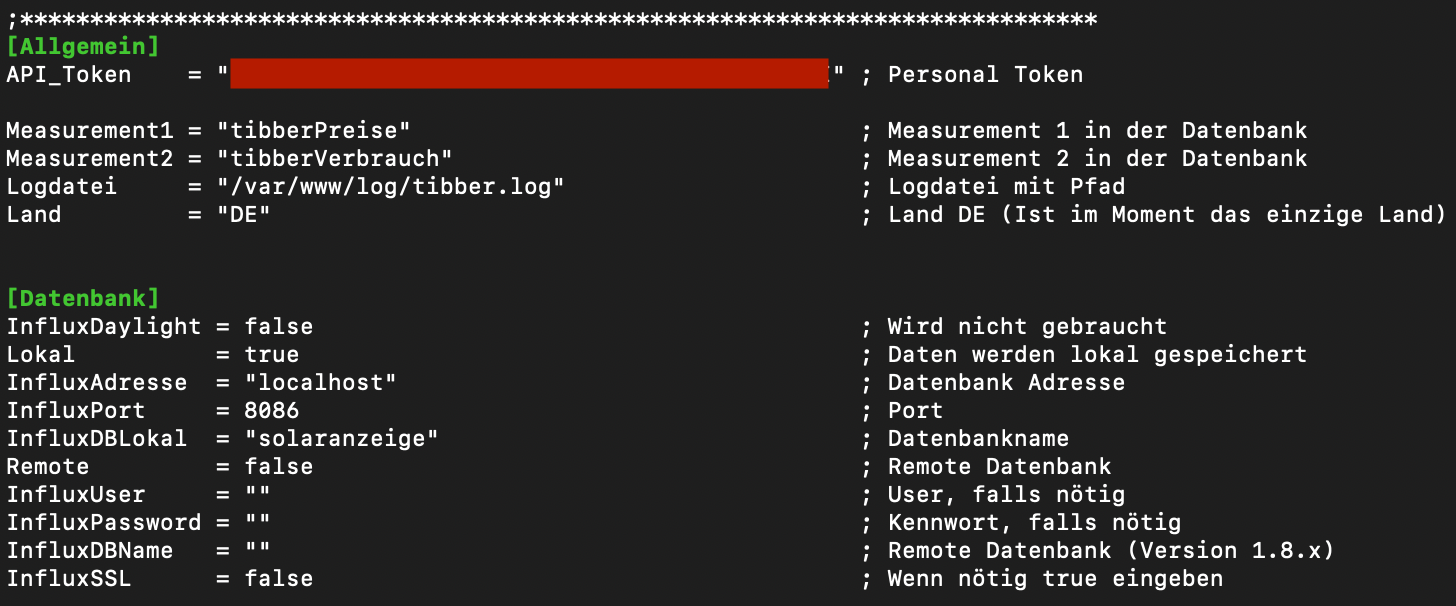The image size is (1456, 606).
Task: Click the redacted API_Token value
Action: click(529, 74)
